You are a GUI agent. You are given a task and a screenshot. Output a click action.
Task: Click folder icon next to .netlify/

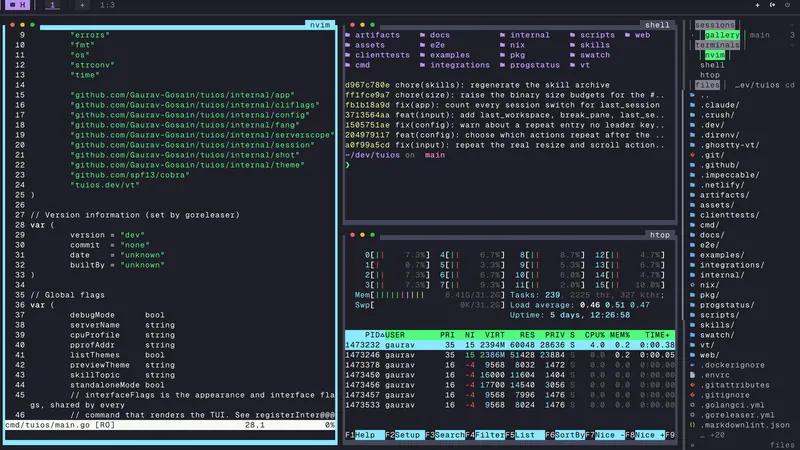point(692,185)
